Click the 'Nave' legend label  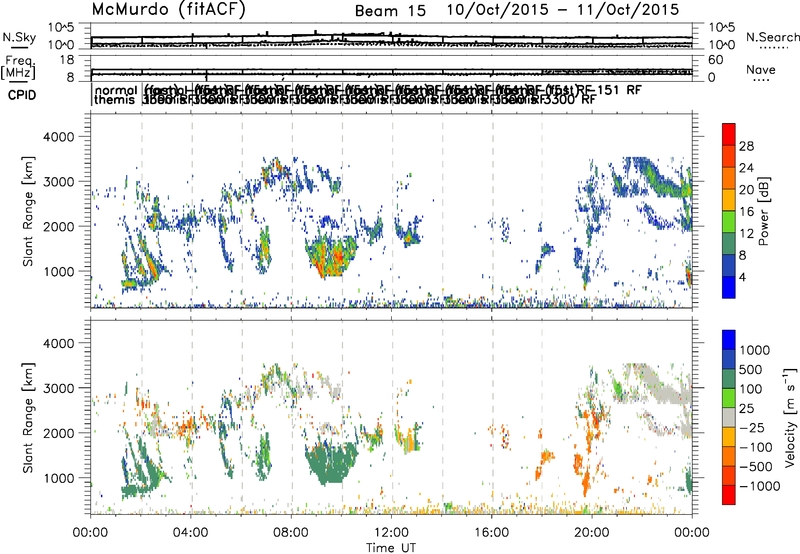pos(760,70)
